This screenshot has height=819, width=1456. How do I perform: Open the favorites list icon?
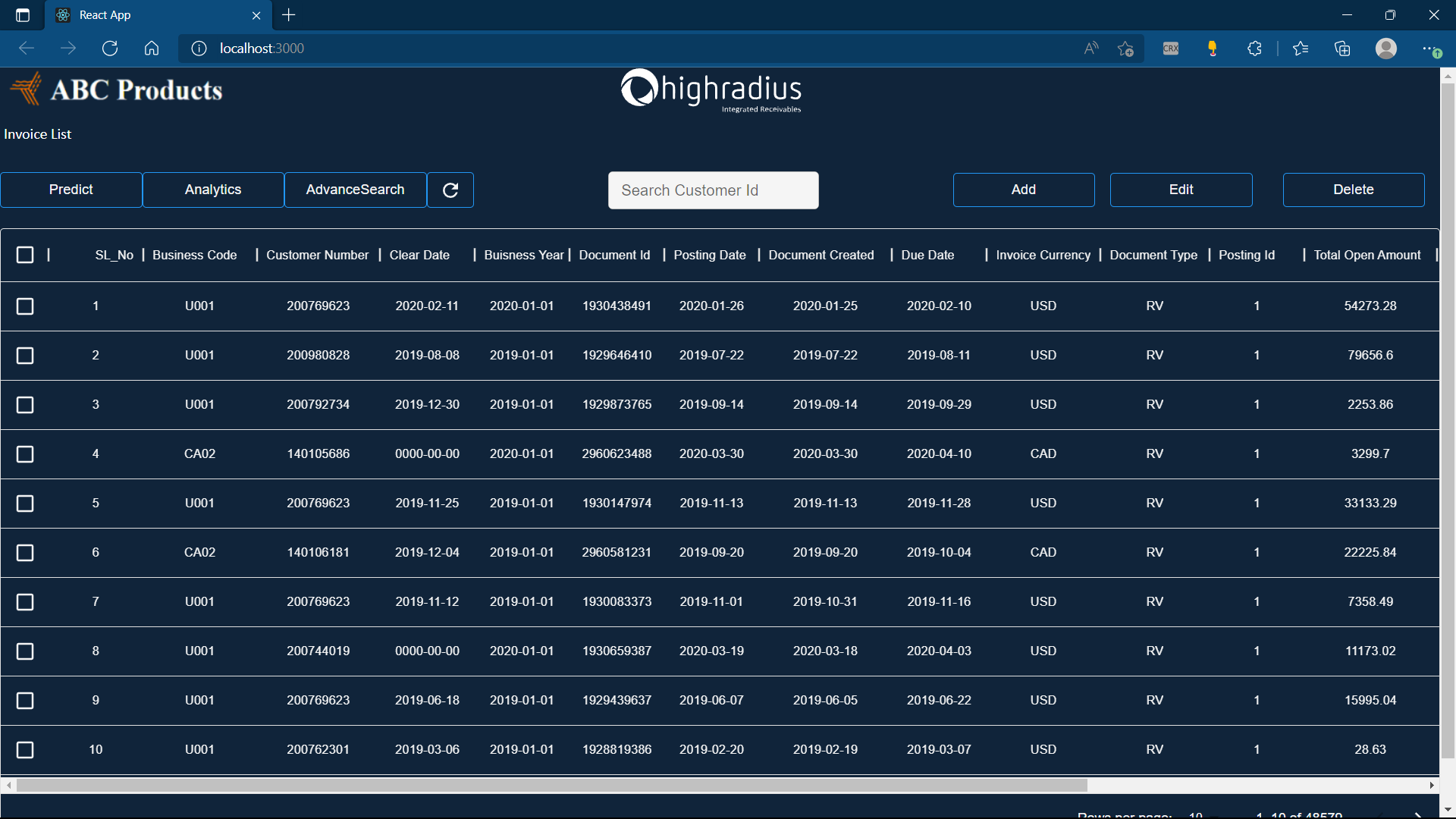(x=1301, y=49)
